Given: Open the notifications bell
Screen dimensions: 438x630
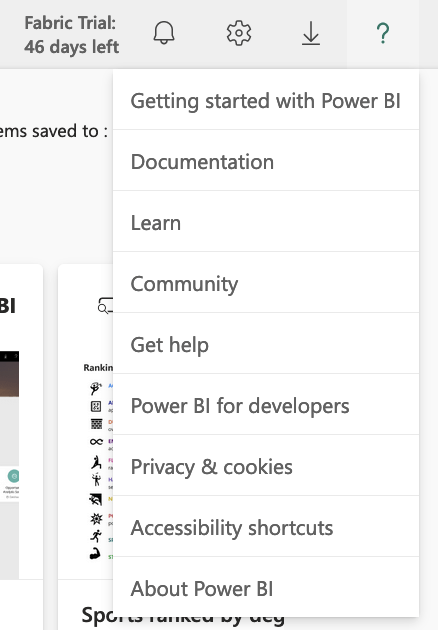Looking at the screenshot, I should (164, 33).
